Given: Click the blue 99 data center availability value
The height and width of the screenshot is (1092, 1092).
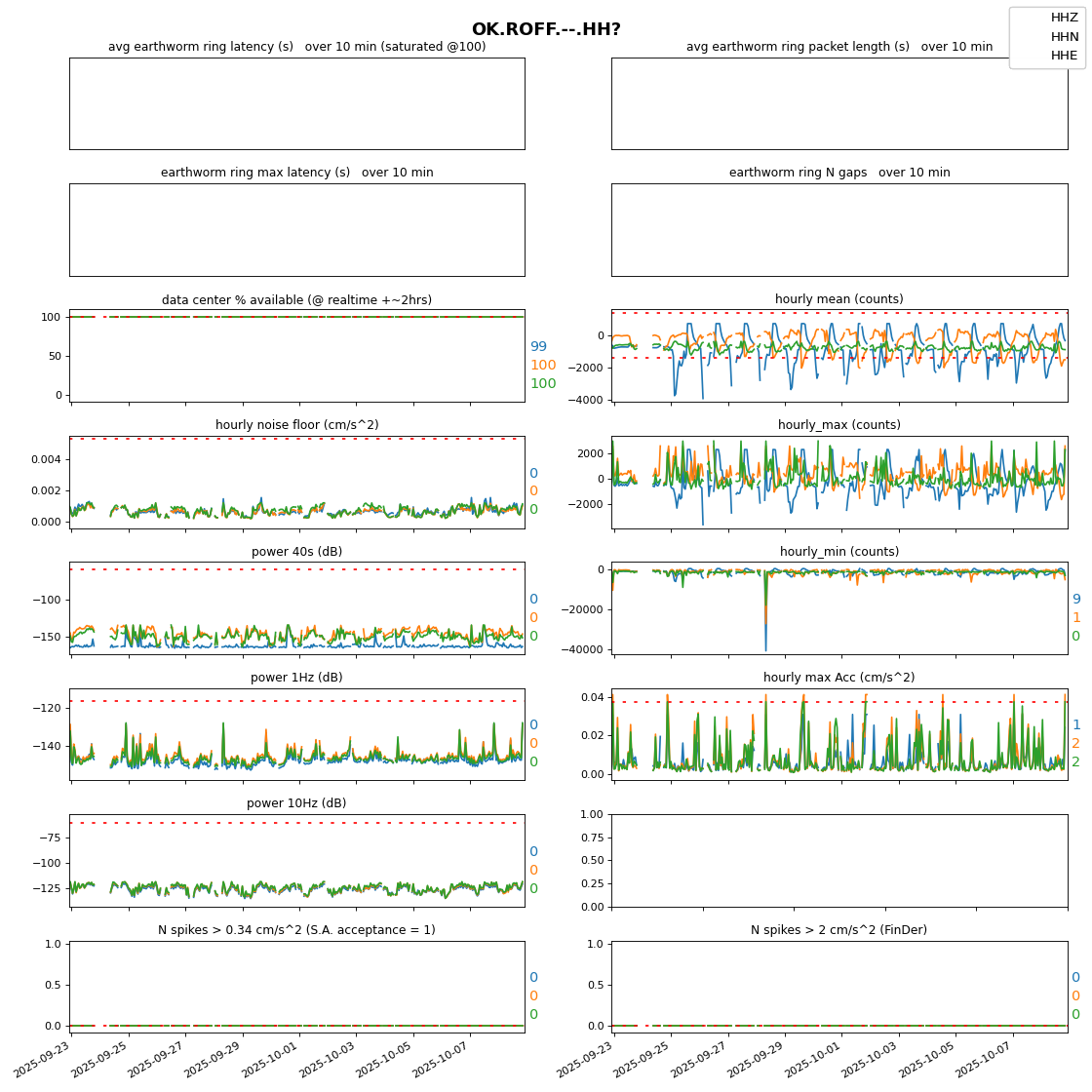Looking at the screenshot, I should point(538,347).
